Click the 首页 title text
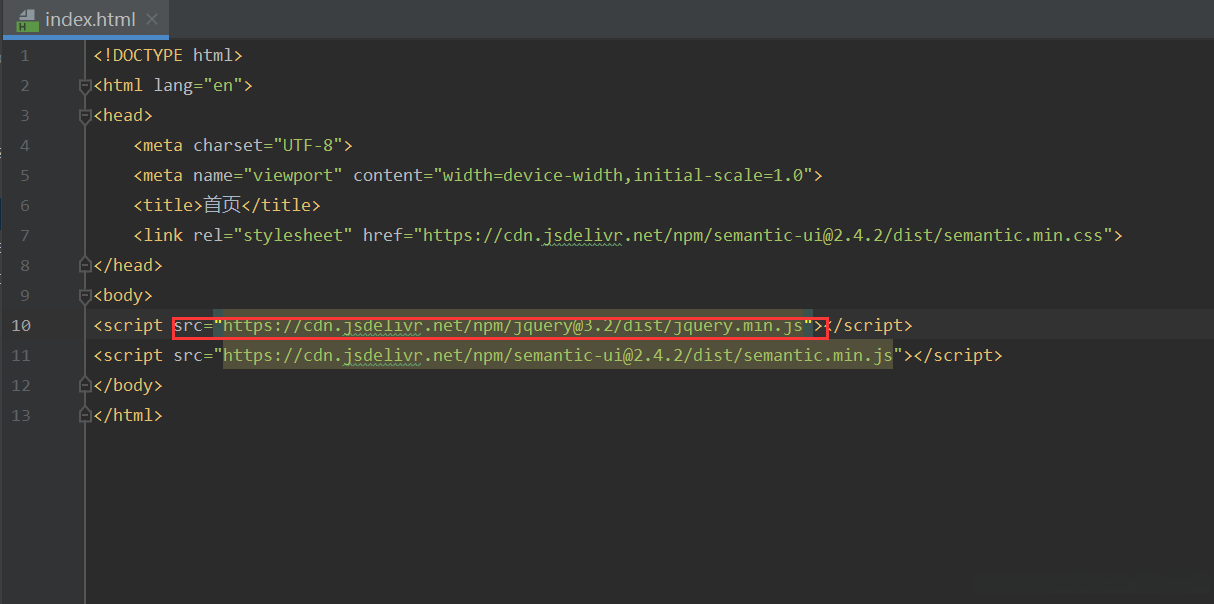The height and width of the screenshot is (604, 1214). 222,205
